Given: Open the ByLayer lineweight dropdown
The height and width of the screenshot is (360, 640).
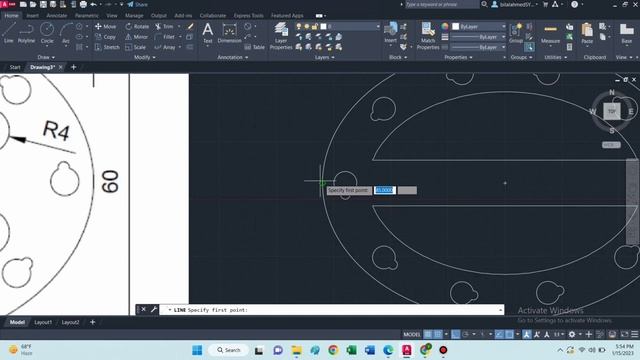Looking at the screenshot, I should (x=479, y=37).
